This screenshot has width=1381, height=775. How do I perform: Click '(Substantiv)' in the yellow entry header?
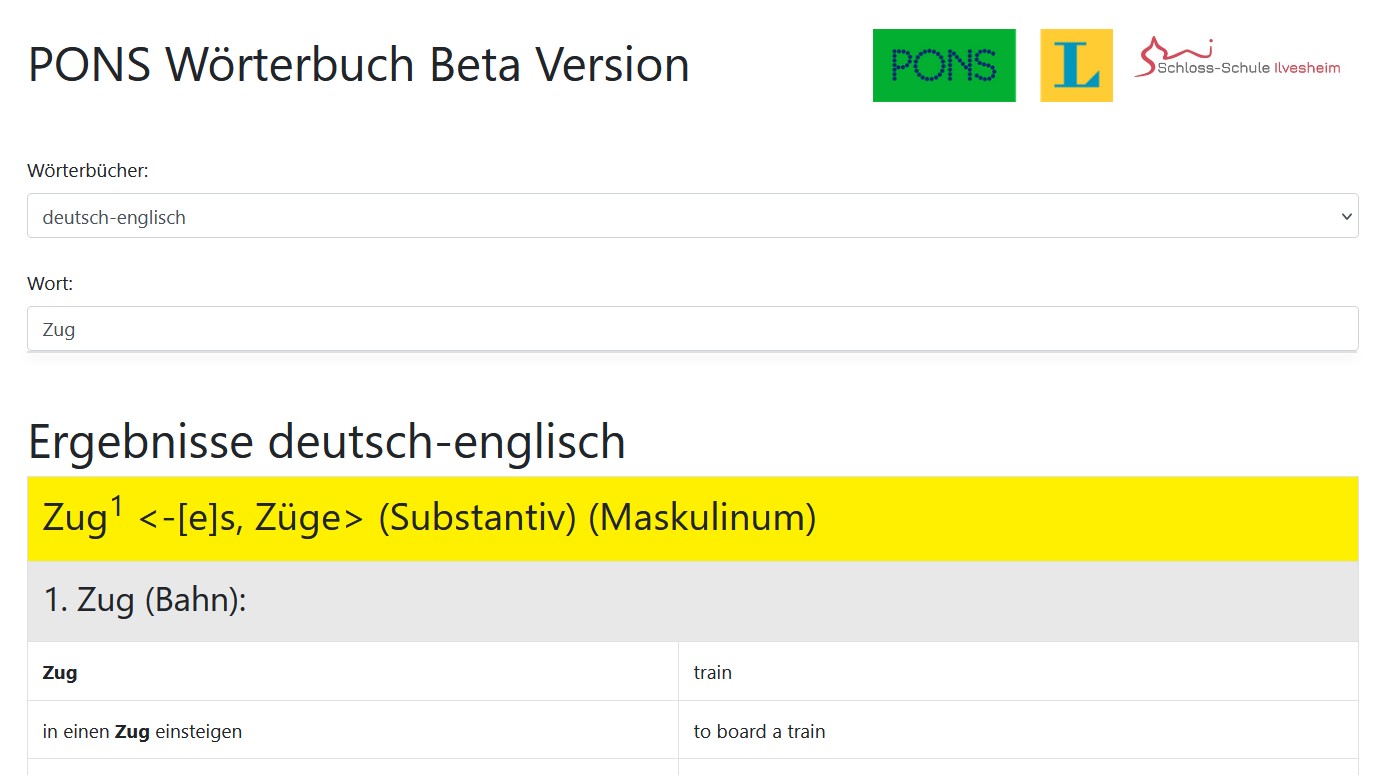pyautogui.click(x=477, y=519)
